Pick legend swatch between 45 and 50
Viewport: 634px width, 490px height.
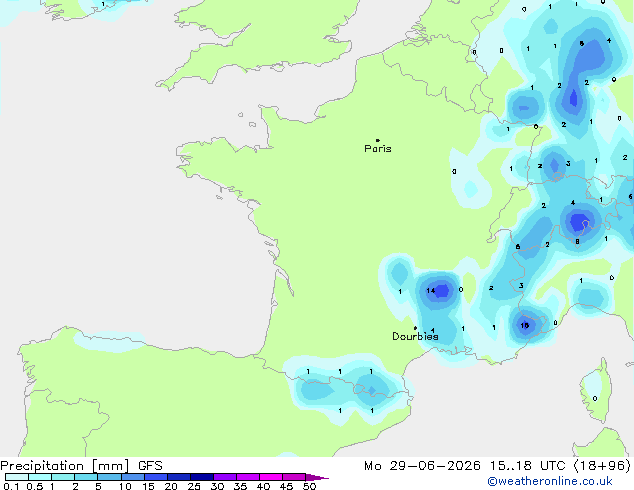(x=294, y=477)
